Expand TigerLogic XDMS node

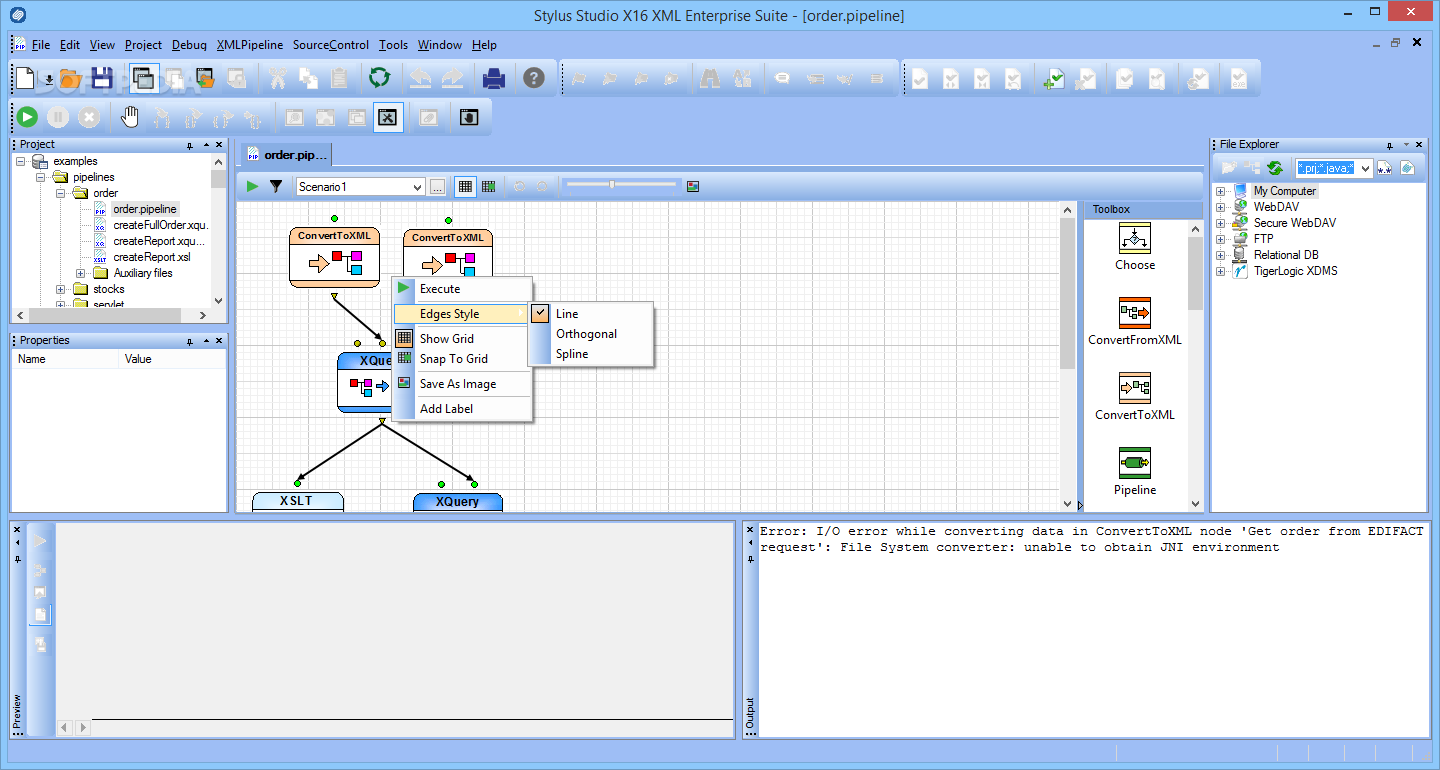[x=1221, y=271]
